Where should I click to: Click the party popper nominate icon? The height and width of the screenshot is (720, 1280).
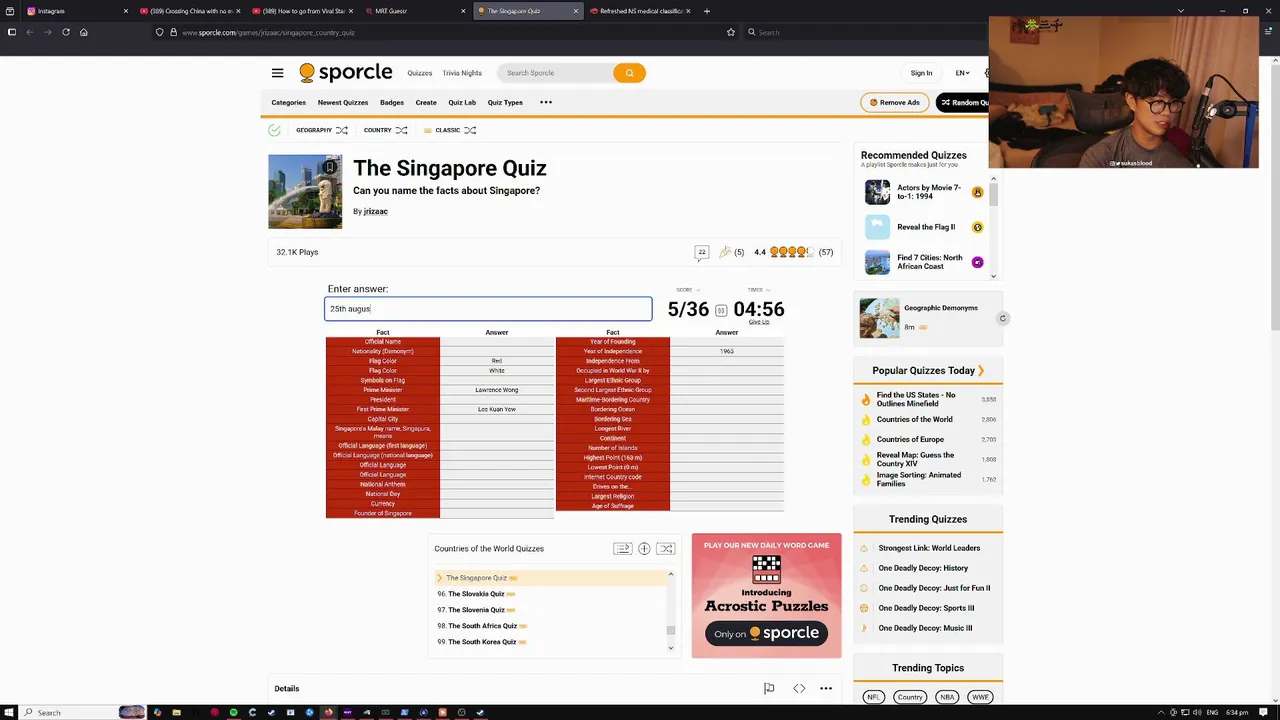tap(725, 252)
